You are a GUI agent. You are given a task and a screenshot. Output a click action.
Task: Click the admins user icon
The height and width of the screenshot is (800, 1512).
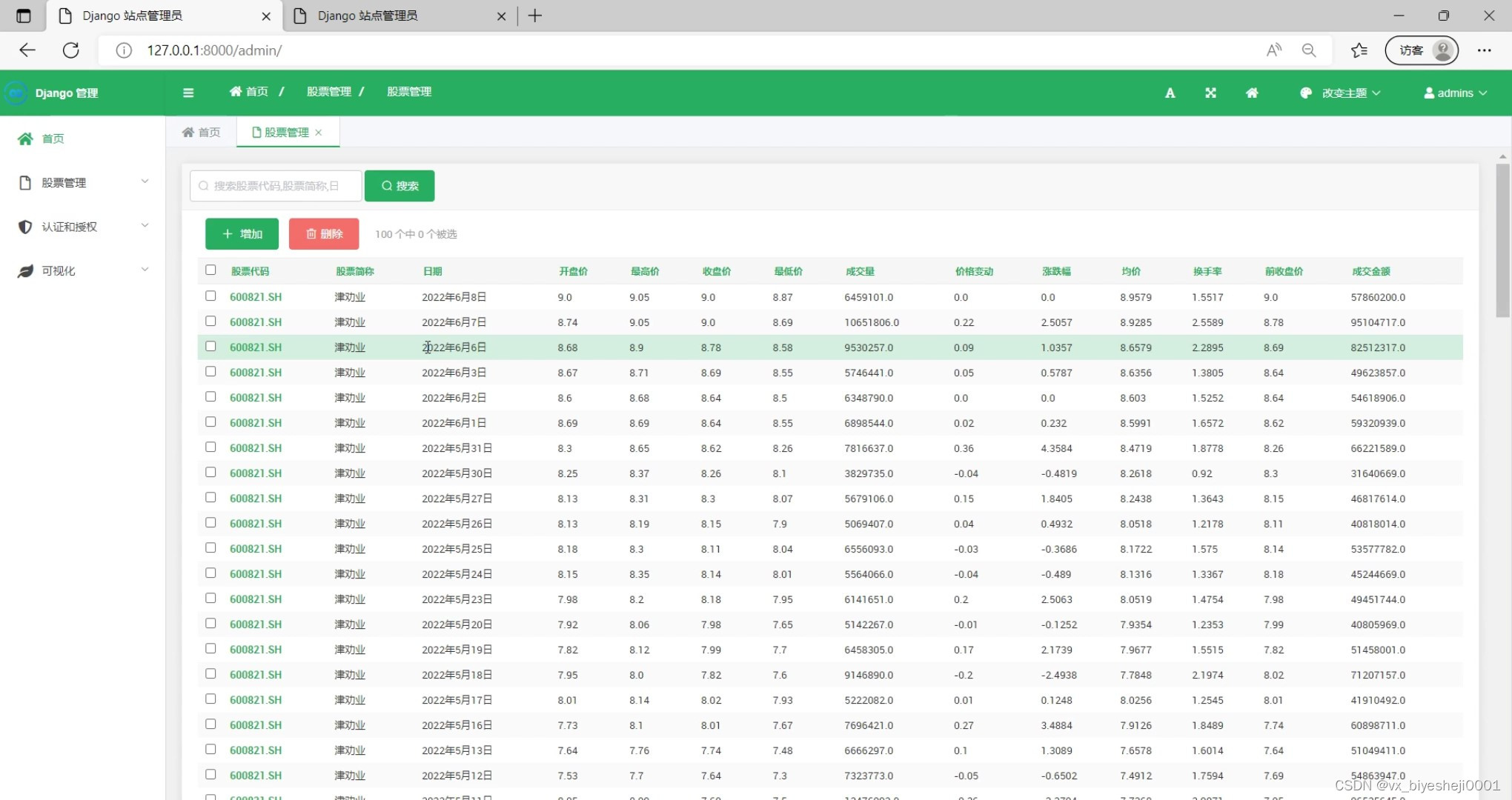point(1429,93)
